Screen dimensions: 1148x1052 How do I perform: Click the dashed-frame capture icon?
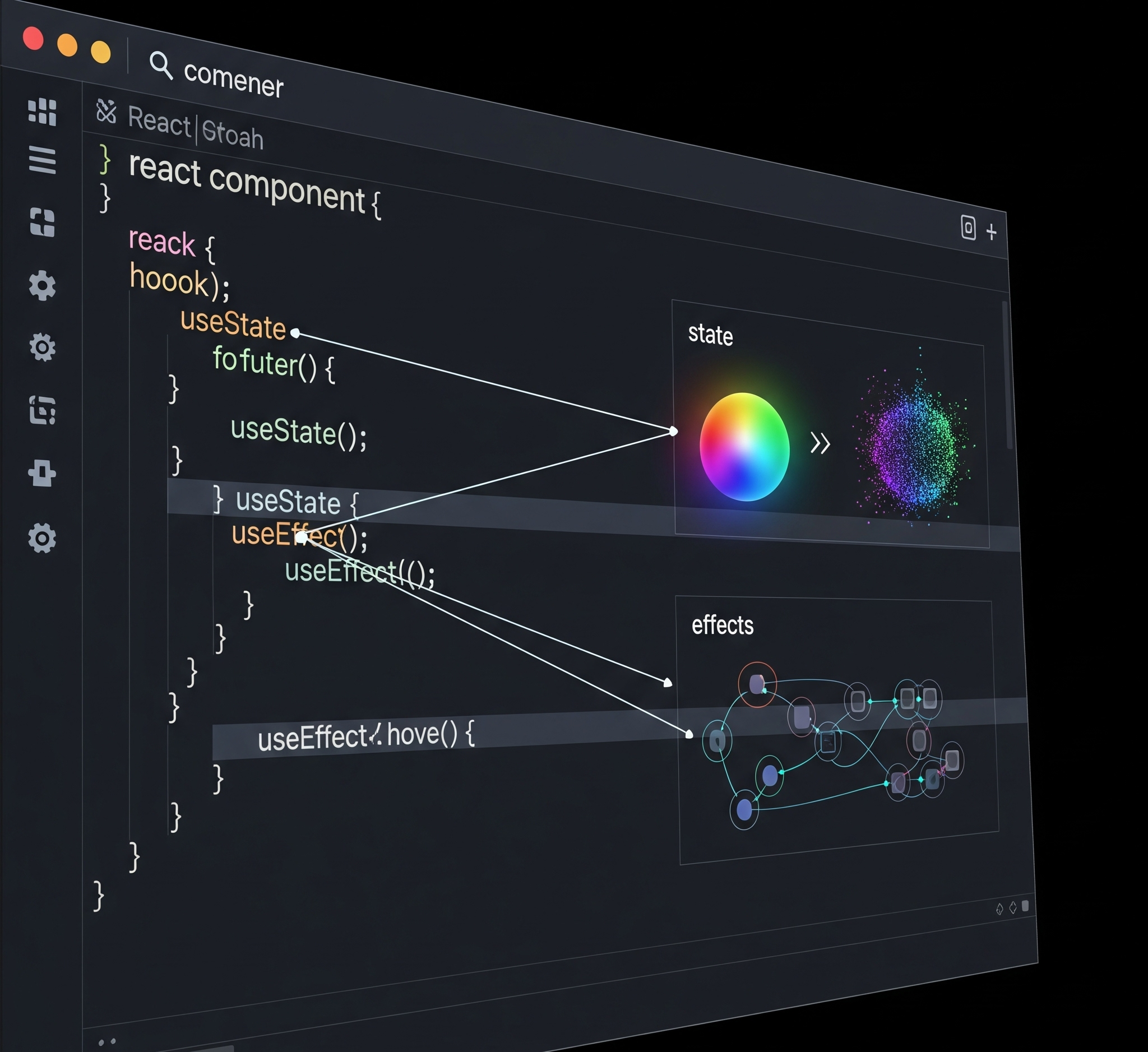(42, 410)
